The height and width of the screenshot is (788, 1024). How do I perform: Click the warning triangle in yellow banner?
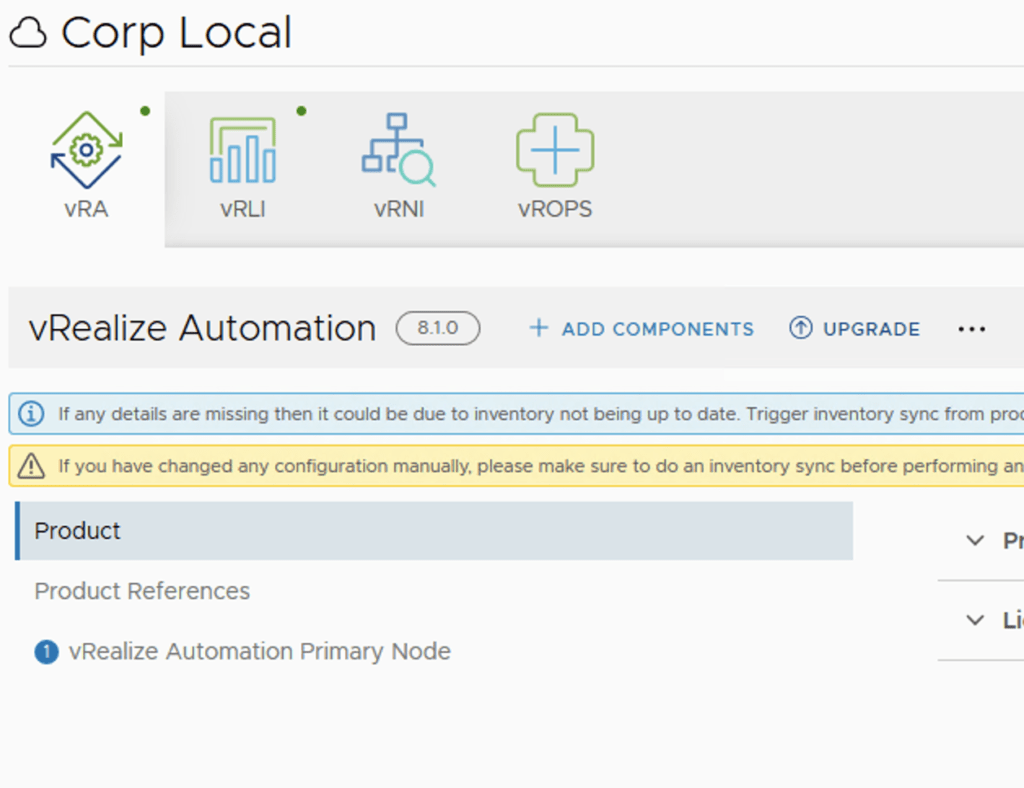tap(32, 465)
